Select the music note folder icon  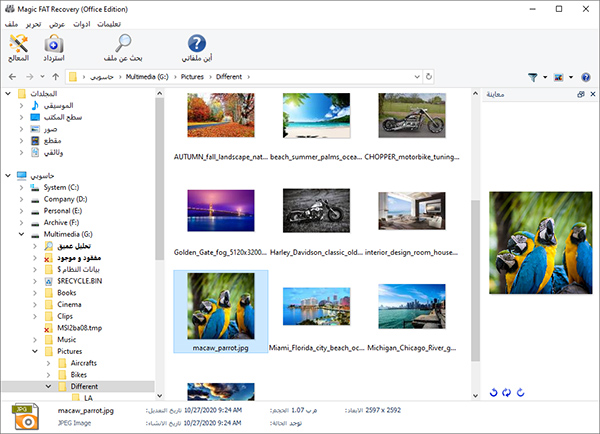coord(35,105)
